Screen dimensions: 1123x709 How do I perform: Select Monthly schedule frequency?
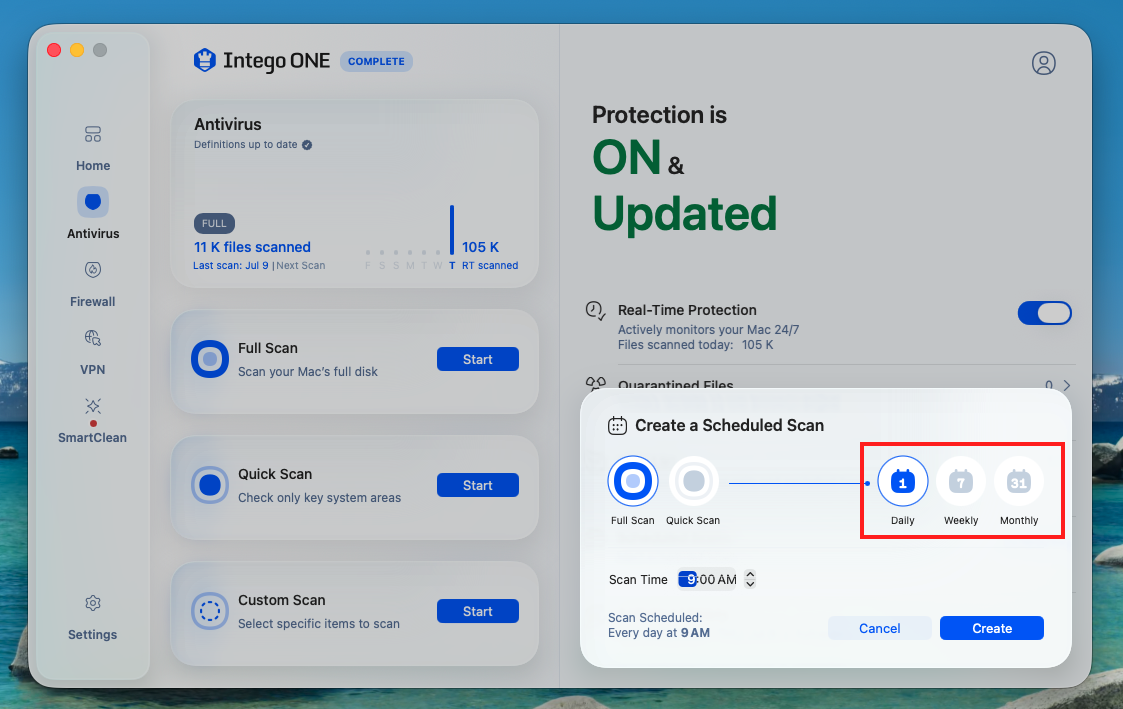[1018, 481]
